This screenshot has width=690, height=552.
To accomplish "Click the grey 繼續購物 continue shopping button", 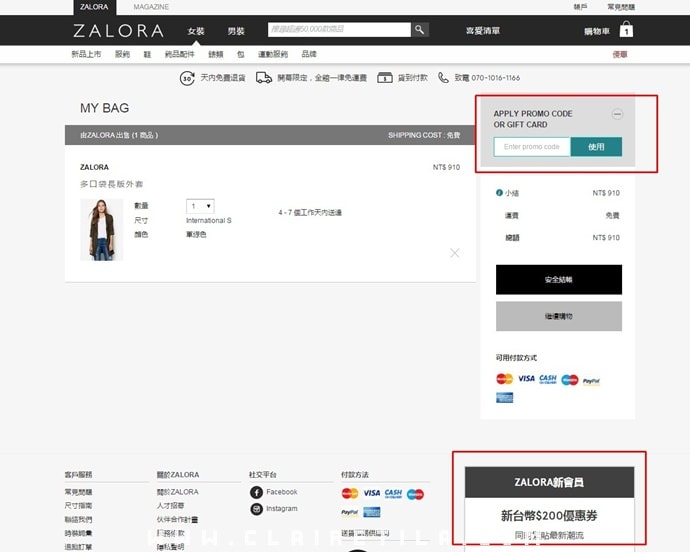I will tap(559, 316).
